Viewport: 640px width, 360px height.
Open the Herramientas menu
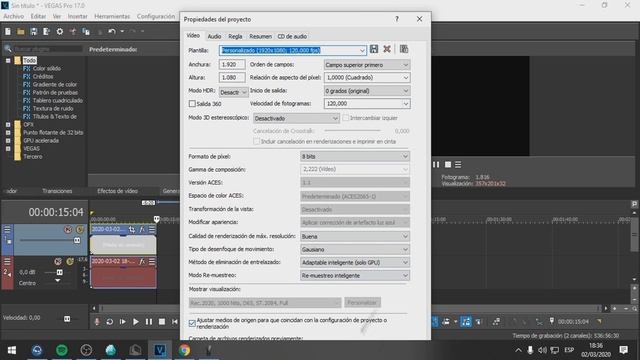click(112, 16)
